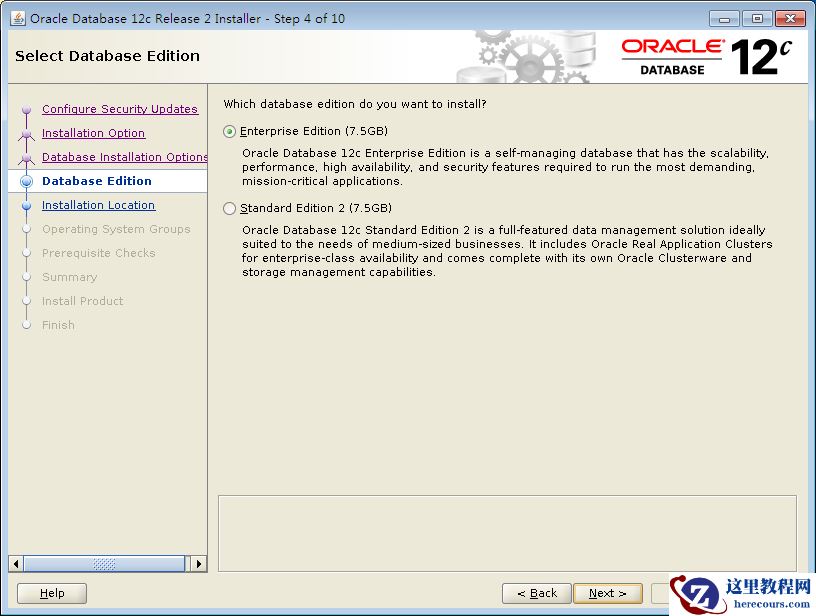Click the Summary step text
Screen dimensions: 816x616
(70, 277)
